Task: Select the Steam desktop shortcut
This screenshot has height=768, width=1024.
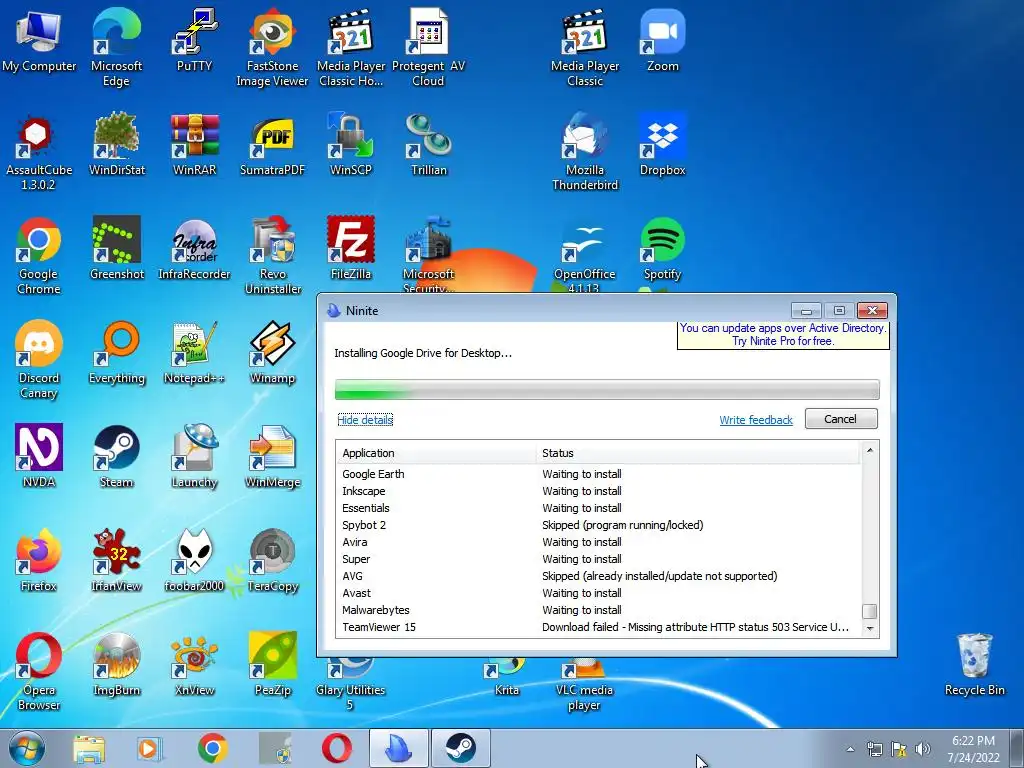Action: 116,456
